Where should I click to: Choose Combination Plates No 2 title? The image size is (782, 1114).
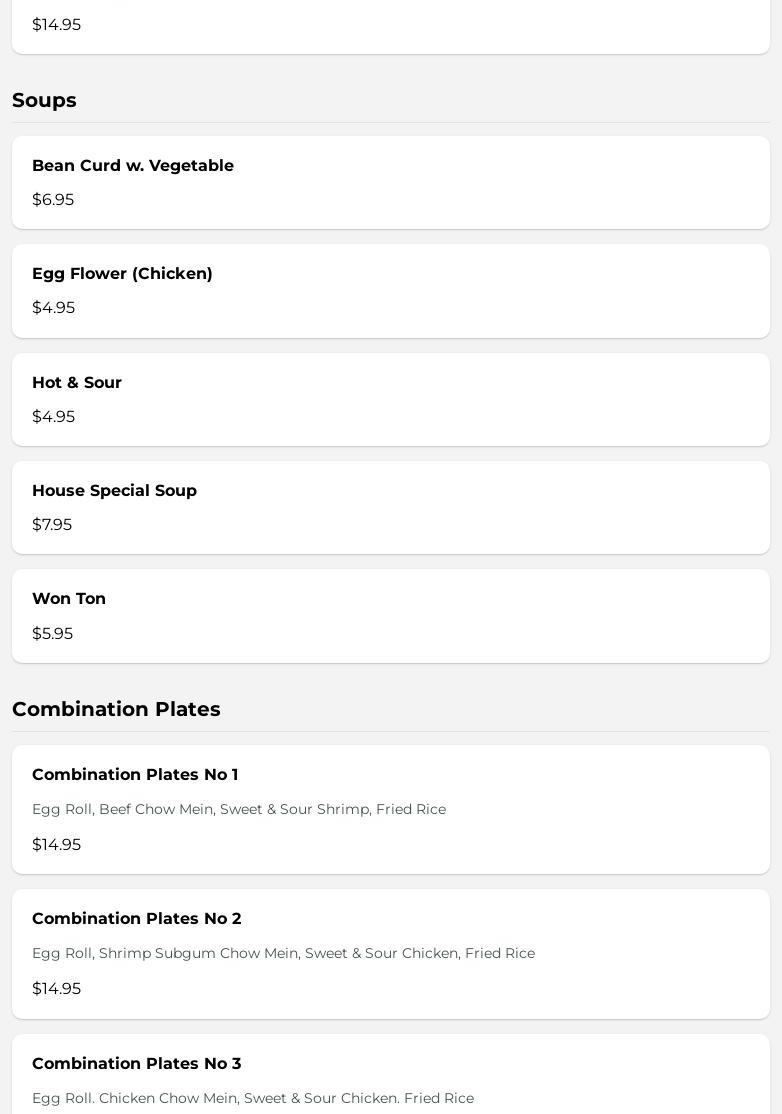[136, 919]
